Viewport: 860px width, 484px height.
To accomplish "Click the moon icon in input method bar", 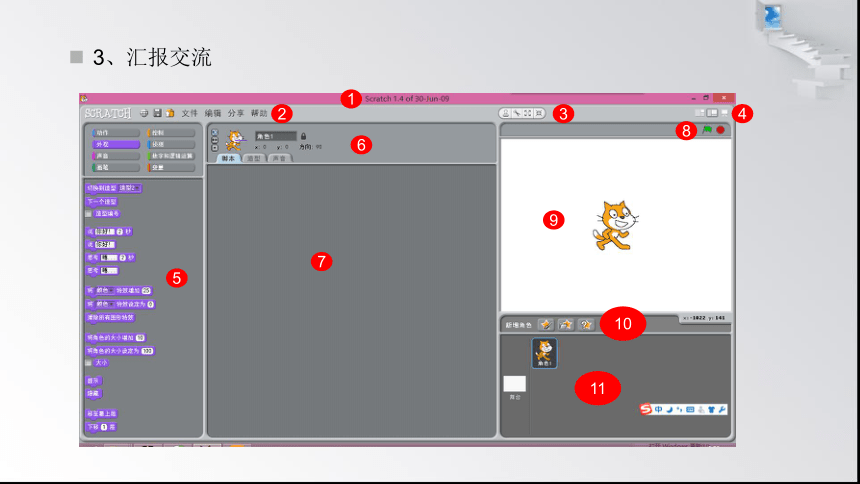I will (x=669, y=409).
